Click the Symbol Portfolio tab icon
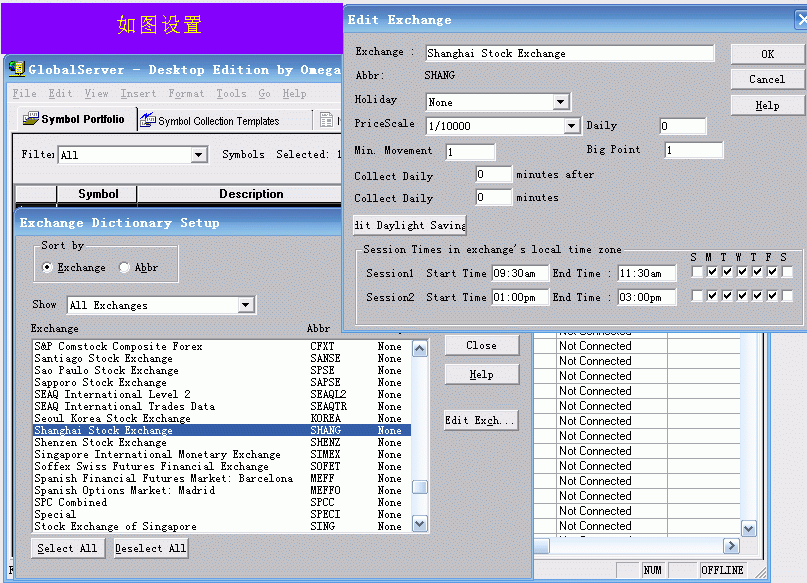807x583 pixels. click(x=30, y=119)
